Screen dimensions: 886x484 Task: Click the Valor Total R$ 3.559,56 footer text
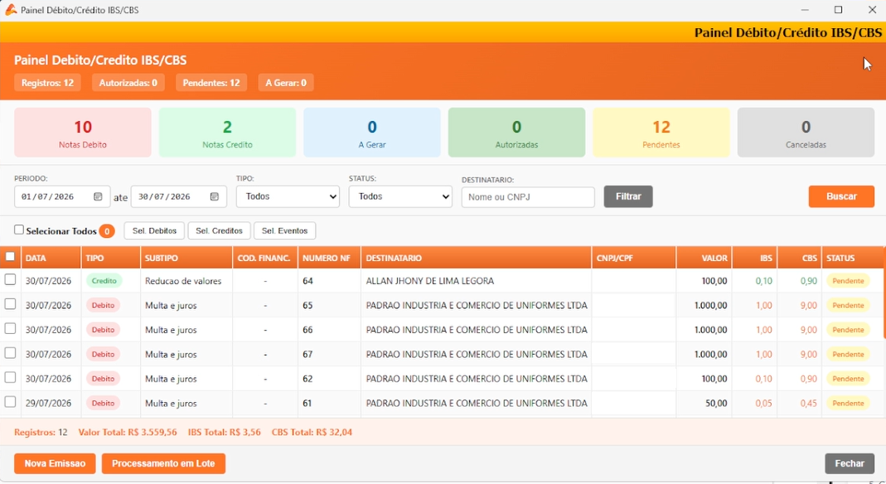(x=128, y=432)
